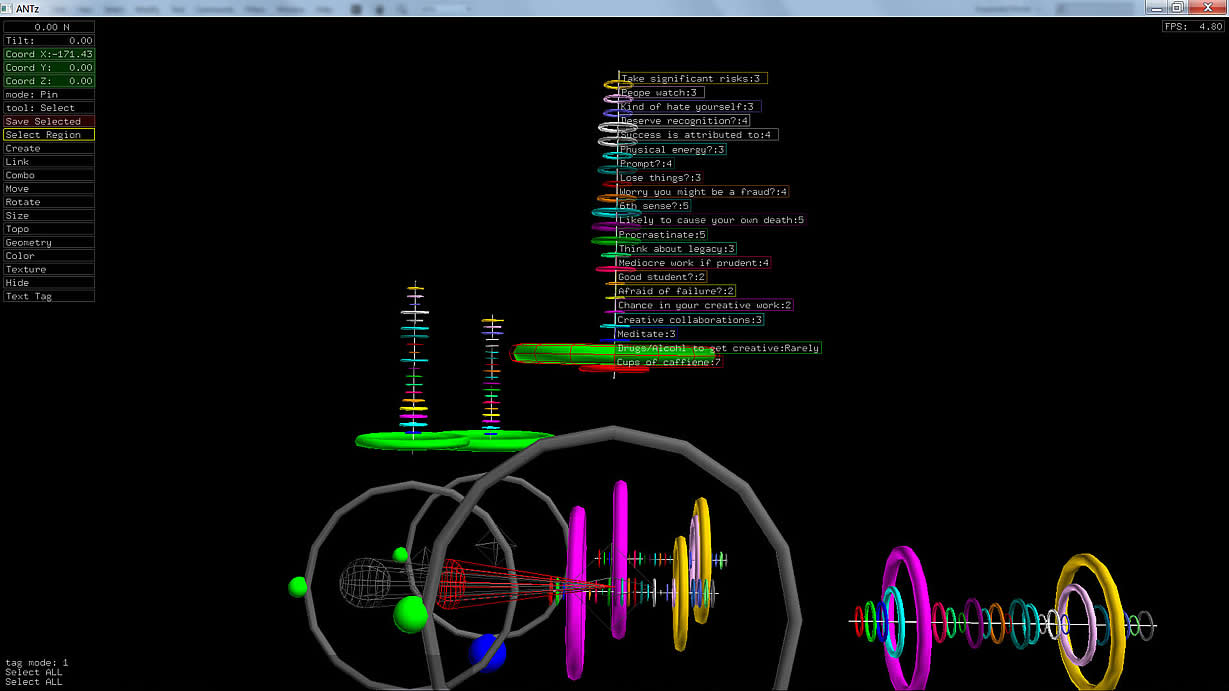This screenshot has height=691, width=1229.
Task: Change the 'tool: Select' setting
Action: click(x=48, y=108)
